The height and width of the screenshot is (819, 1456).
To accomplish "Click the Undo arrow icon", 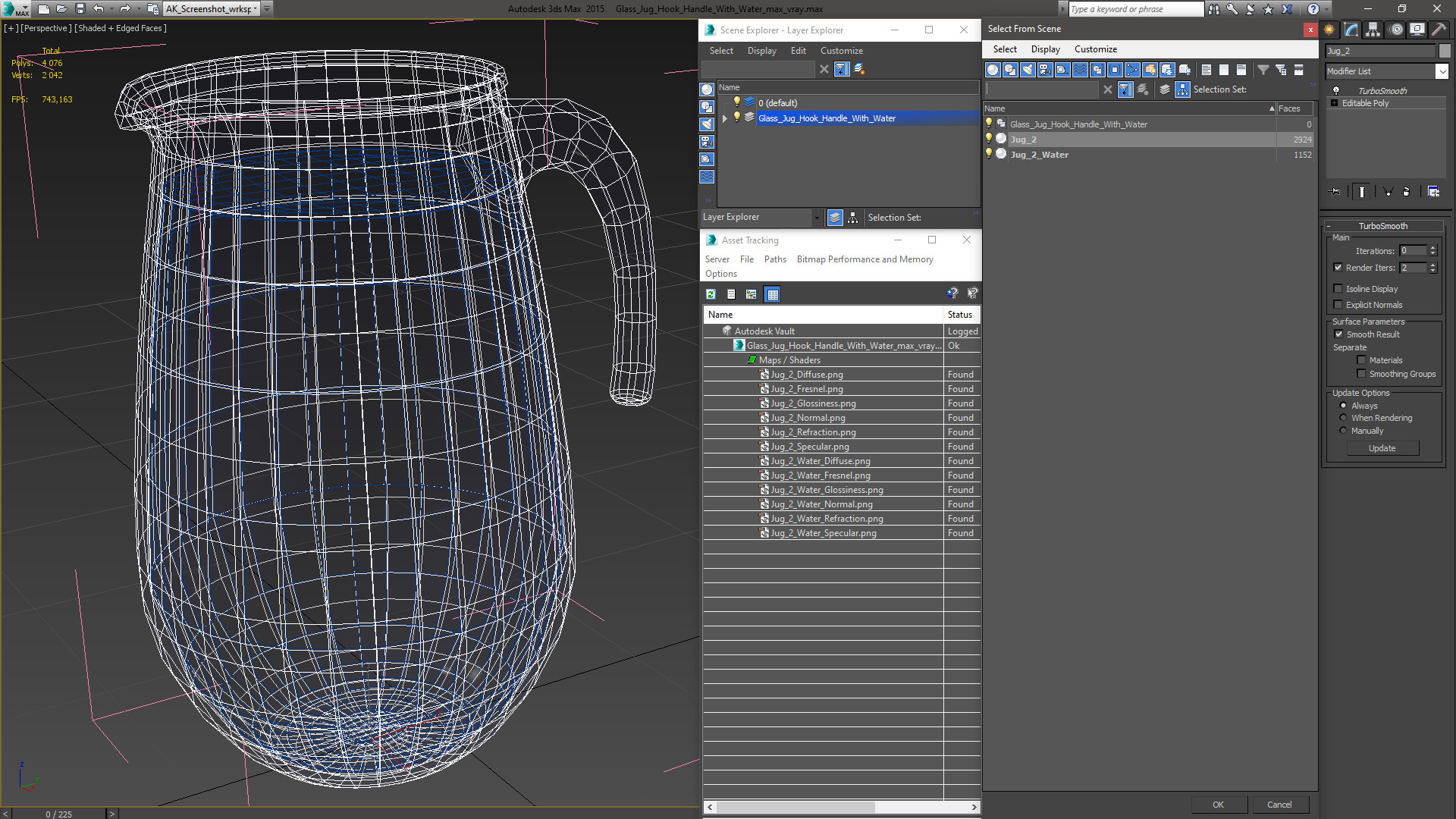I will pos(98,9).
